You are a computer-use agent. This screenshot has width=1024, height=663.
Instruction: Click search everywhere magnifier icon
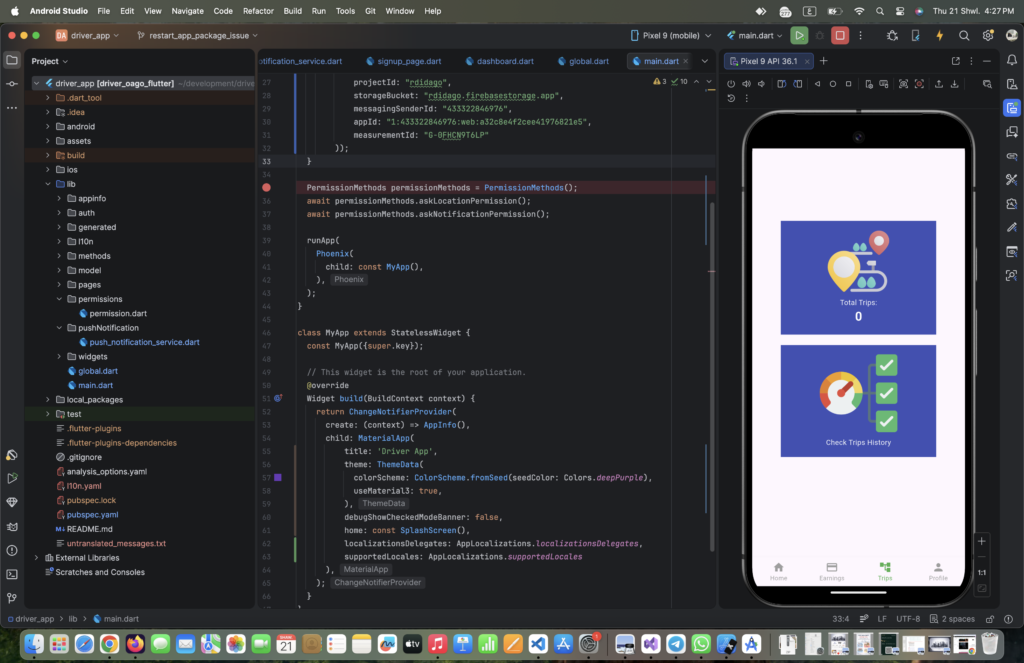(x=964, y=35)
